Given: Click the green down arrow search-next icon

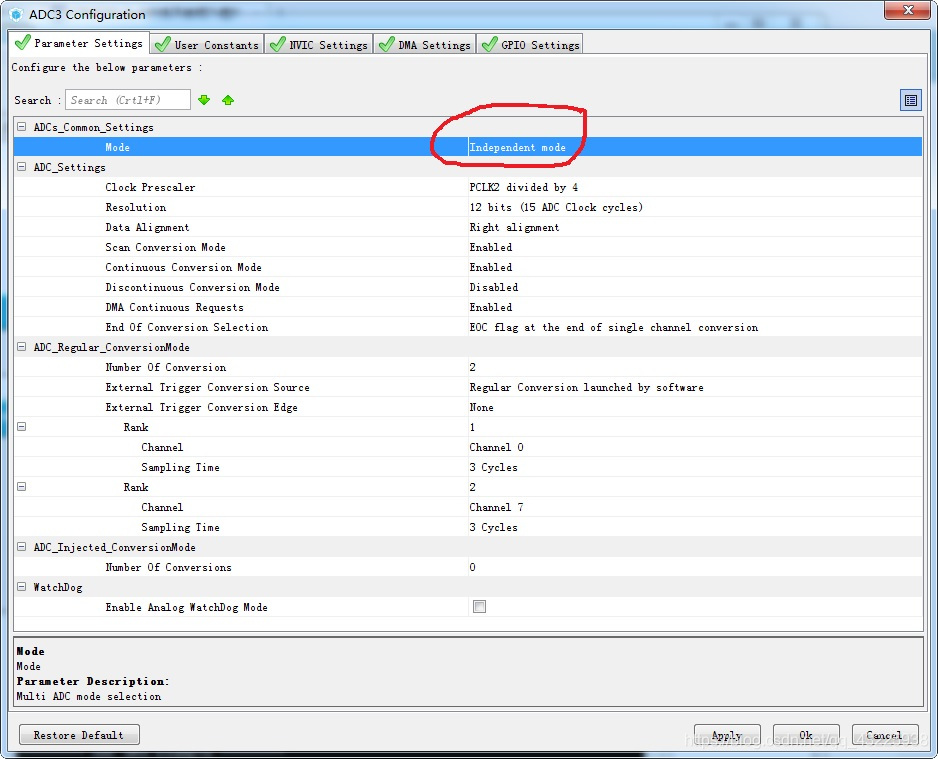Looking at the screenshot, I should pyautogui.click(x=204, y=100).
